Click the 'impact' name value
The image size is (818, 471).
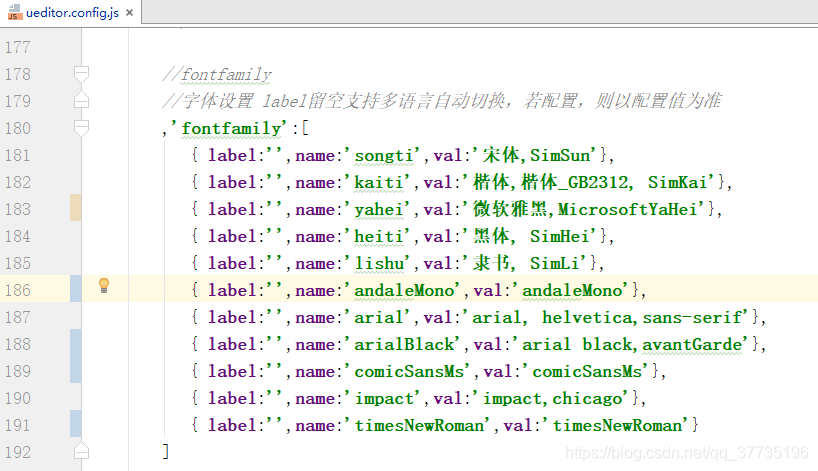[x=383, y=399]
